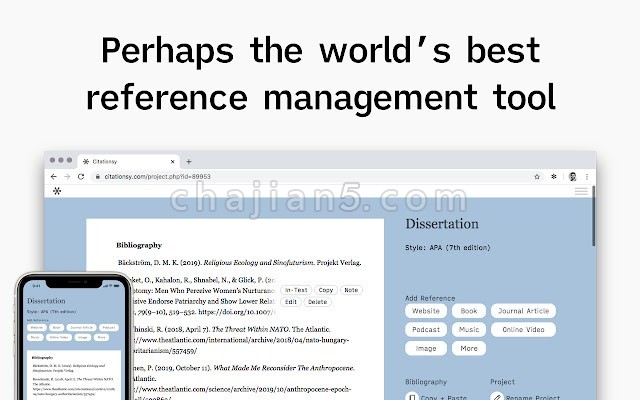Click the Note button on the reference
This screenshot has width=640, height=400.
(x=351, y=290)
